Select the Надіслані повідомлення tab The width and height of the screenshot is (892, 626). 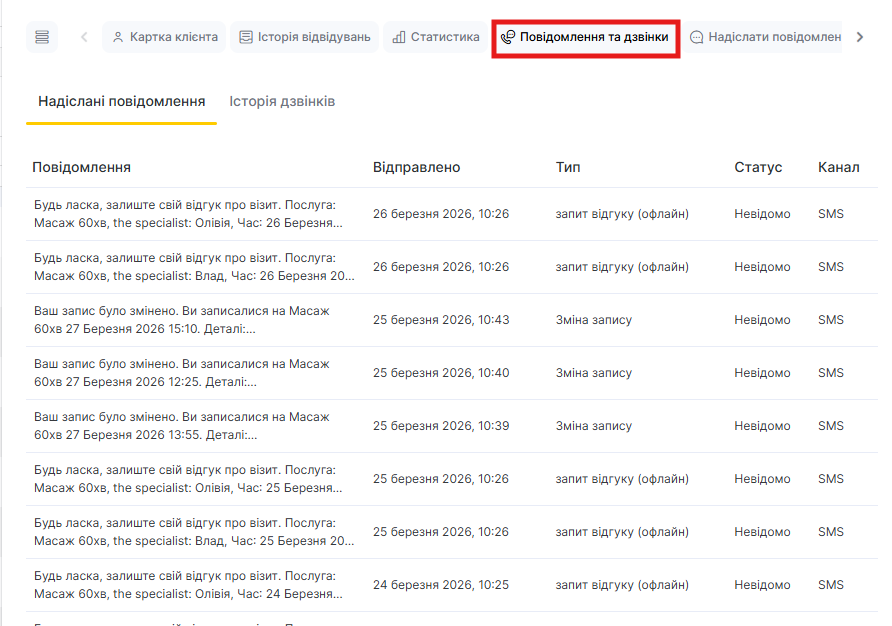click(x=121, y=102)
